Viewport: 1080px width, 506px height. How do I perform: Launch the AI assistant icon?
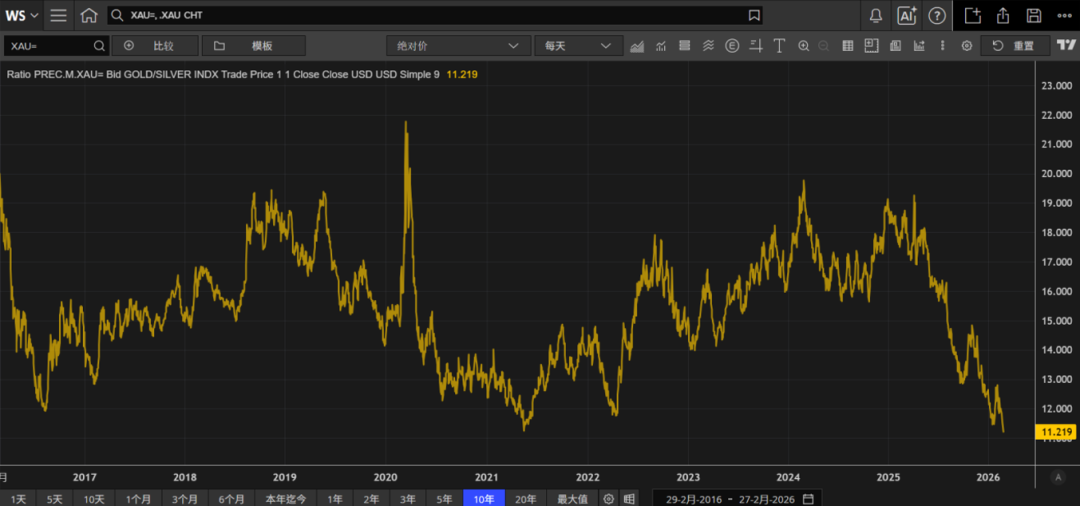coord(907,15)
